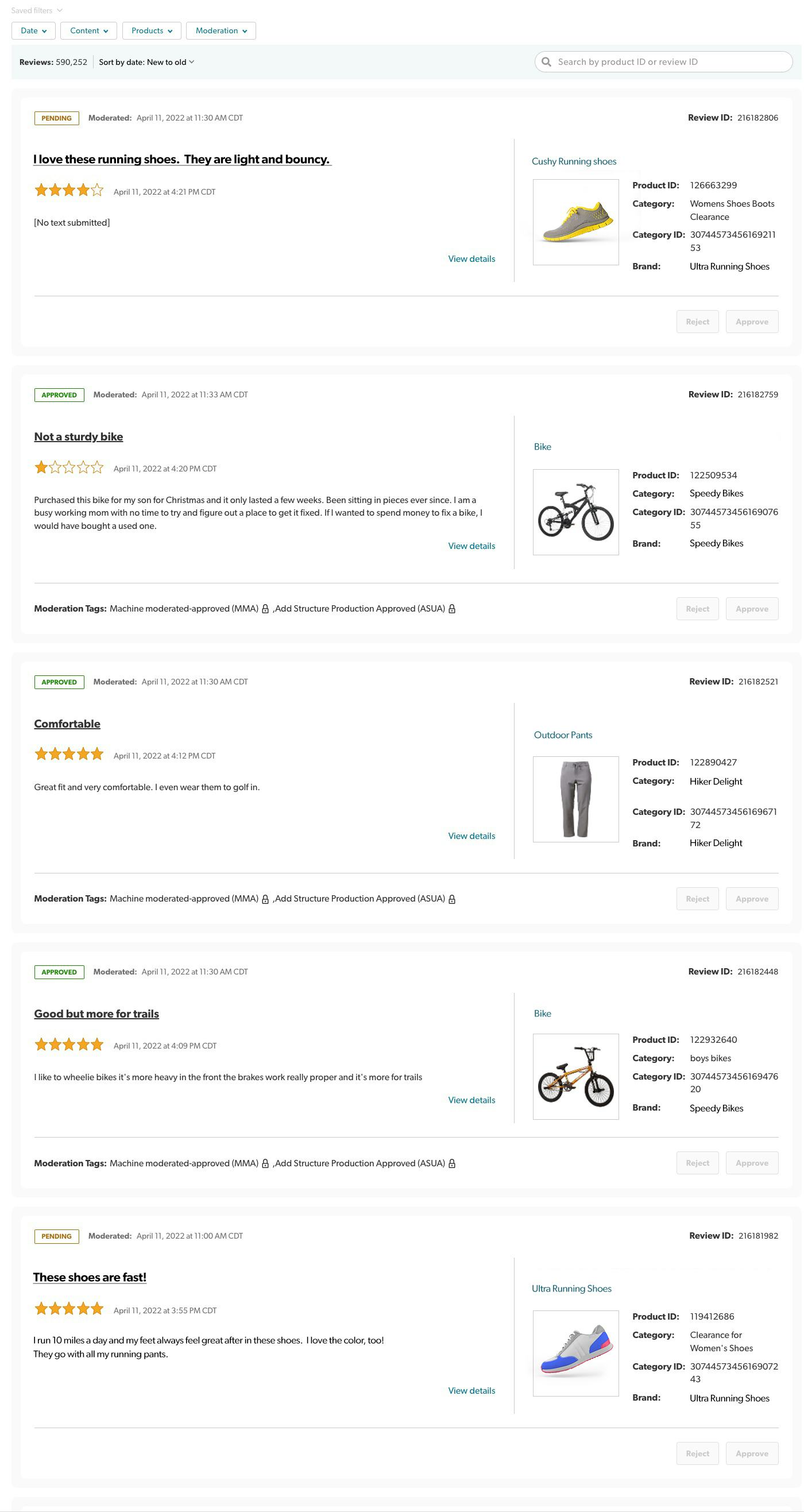This screenshot has width=804, height=1512.
Task: Click lock icon beside MMA tag in Good but more for trails review
Action: (x=265, y=1164)
